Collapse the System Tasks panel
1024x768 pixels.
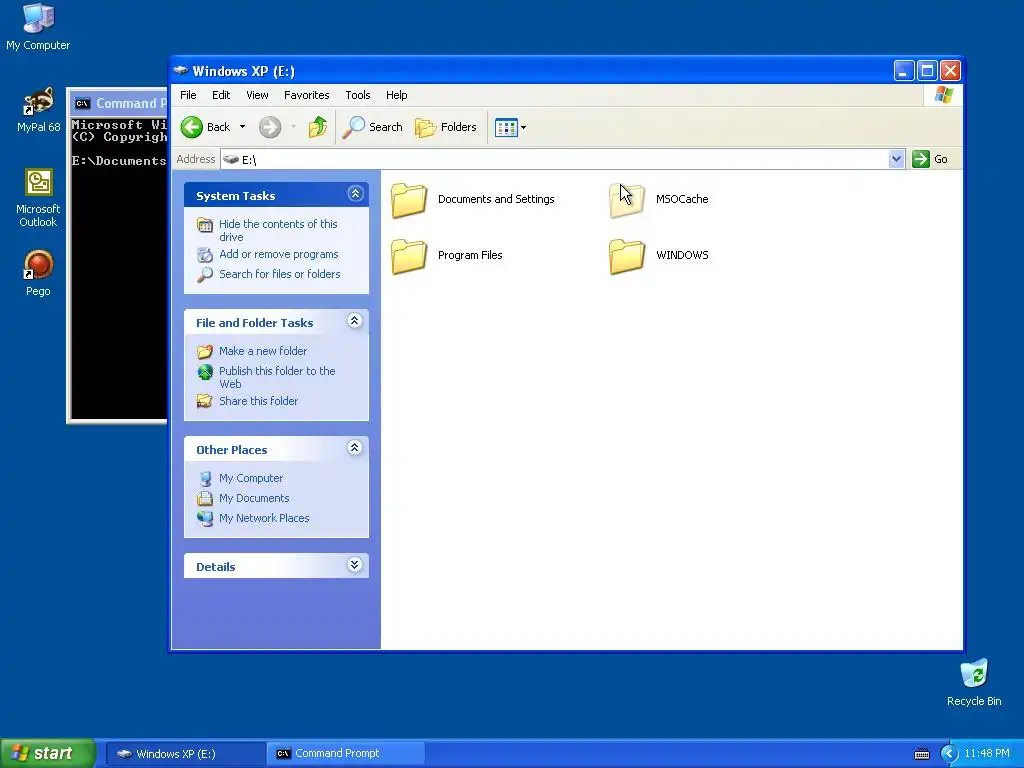point(355,193)
